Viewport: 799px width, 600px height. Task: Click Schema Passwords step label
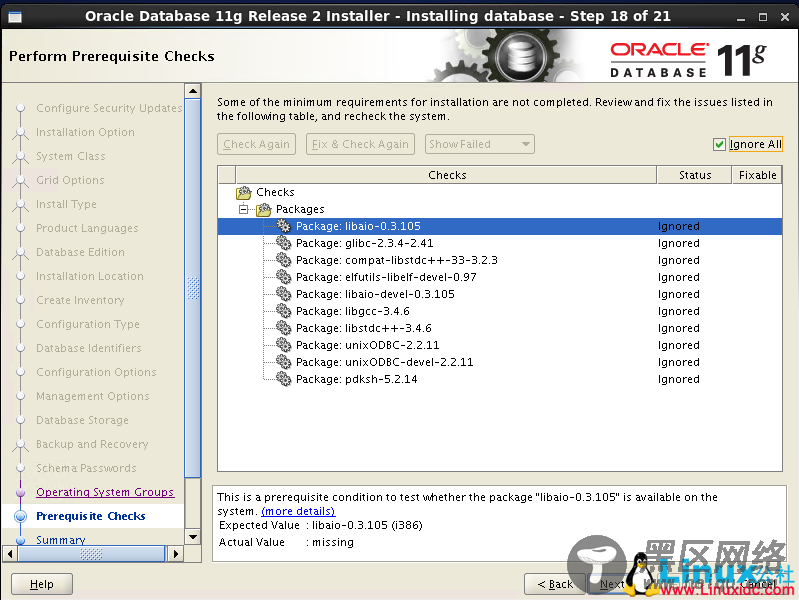(86, 468)
